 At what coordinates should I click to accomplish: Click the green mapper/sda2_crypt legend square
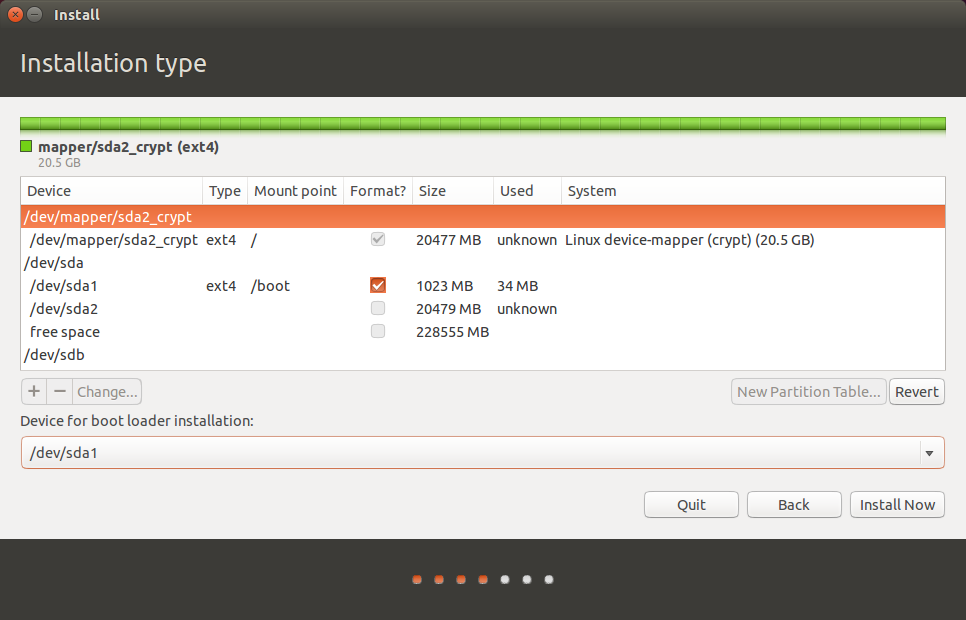(26, 147)
